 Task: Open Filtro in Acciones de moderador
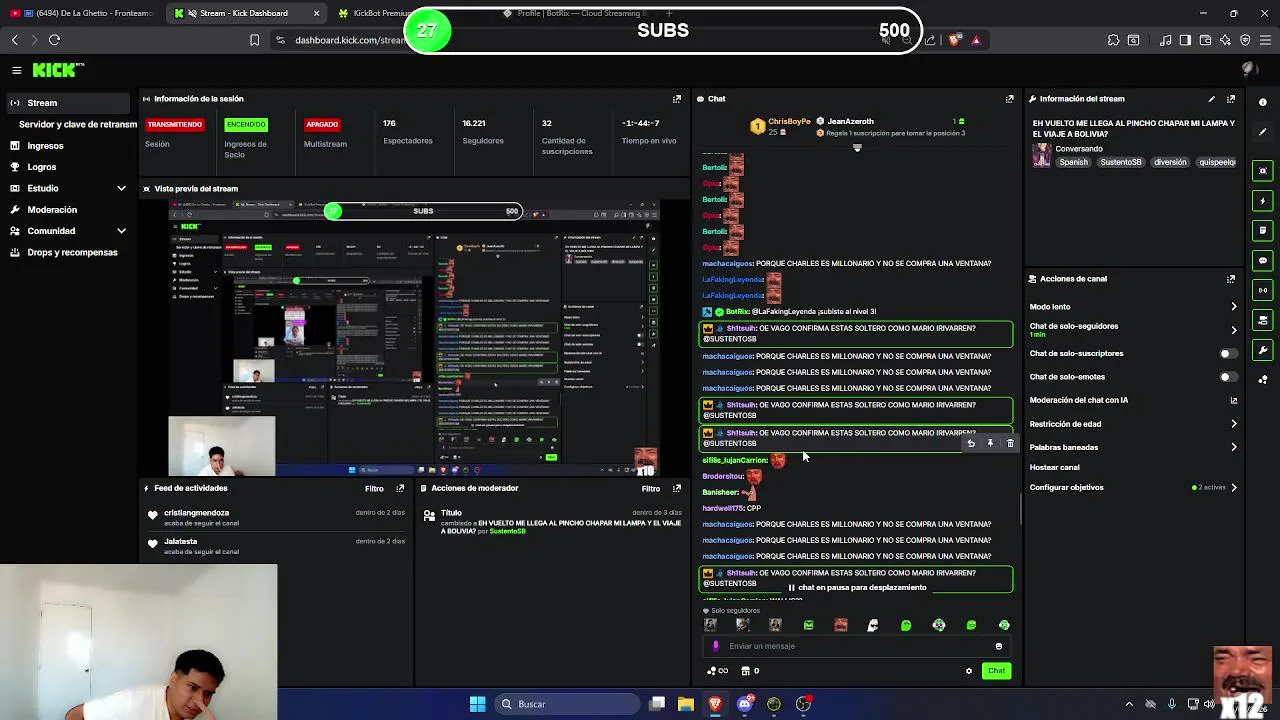(x=651, y=488)
